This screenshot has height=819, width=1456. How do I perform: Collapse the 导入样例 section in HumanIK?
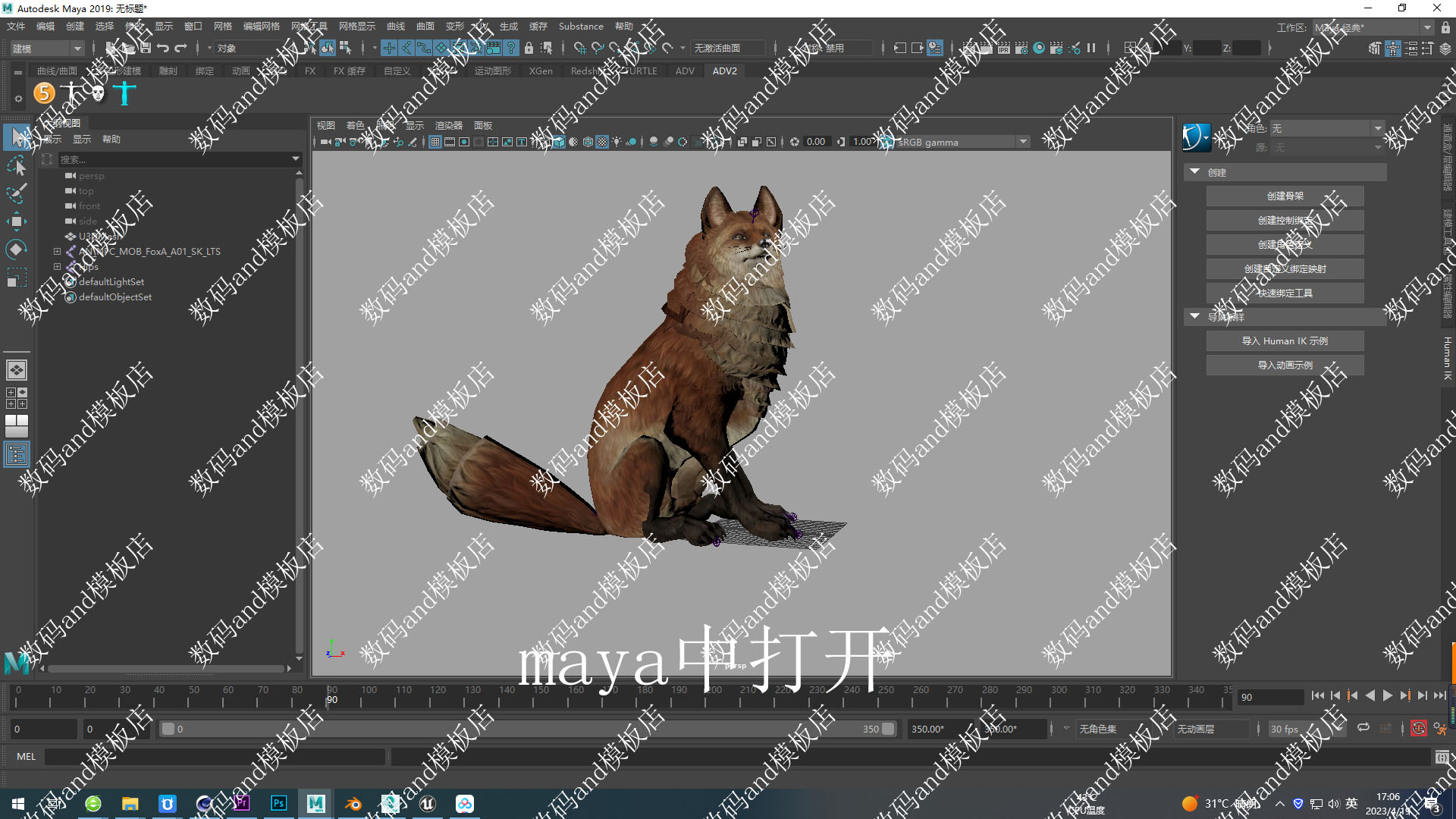[x=1195, y=316]
